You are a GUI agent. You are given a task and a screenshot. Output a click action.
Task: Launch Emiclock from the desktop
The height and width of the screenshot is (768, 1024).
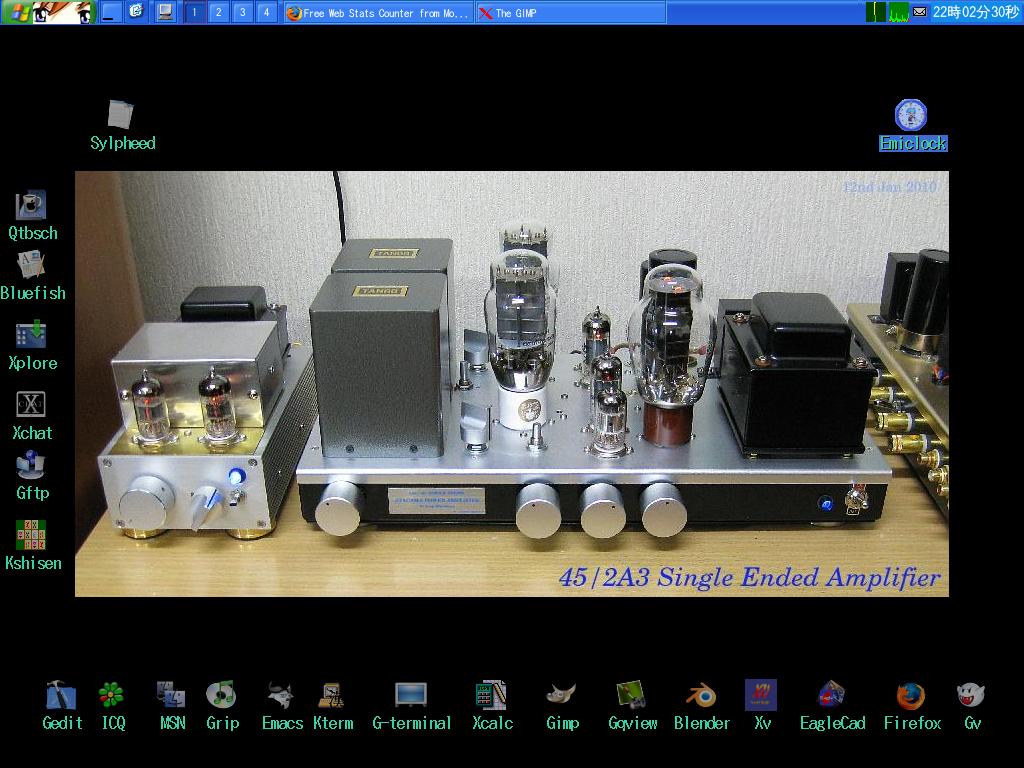click(911, 115)
